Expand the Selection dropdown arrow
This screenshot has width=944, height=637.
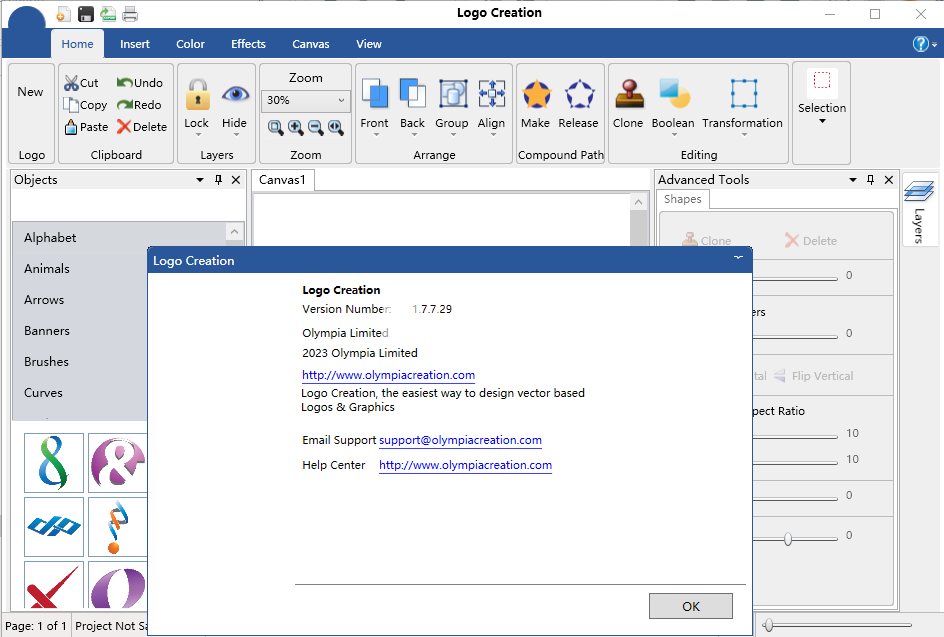pyautogui.click(x=822, y=122)
